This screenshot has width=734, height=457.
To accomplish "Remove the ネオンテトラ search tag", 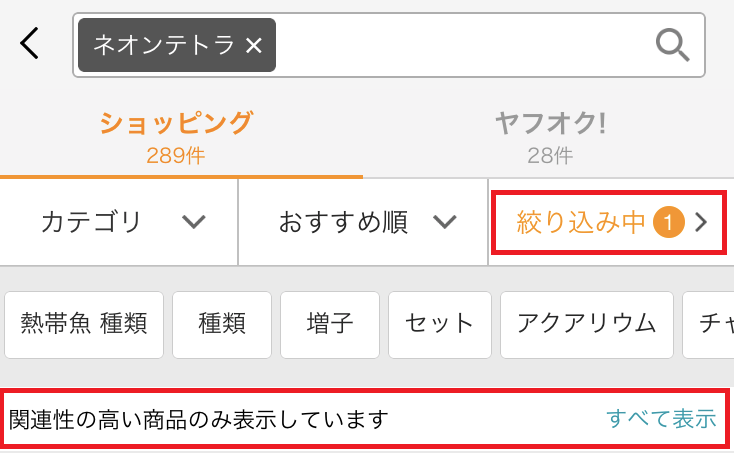I will [254, 45].
